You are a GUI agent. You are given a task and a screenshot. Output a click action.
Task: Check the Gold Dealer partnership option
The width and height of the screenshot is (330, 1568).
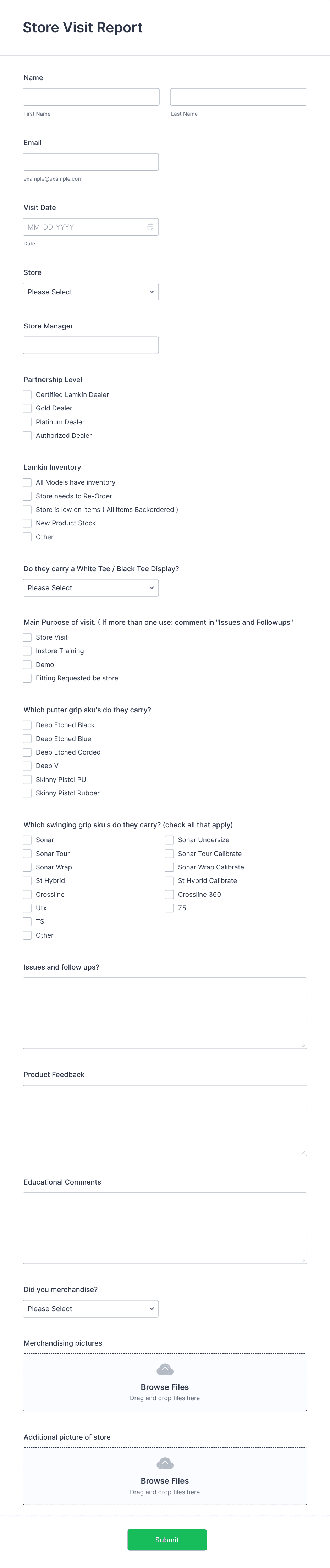click(x=27, y=408)
